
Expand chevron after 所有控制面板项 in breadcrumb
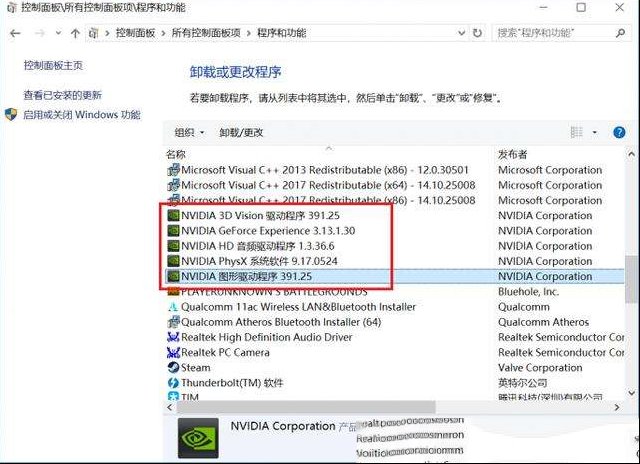pyautogui.click(x=249, y=33)
